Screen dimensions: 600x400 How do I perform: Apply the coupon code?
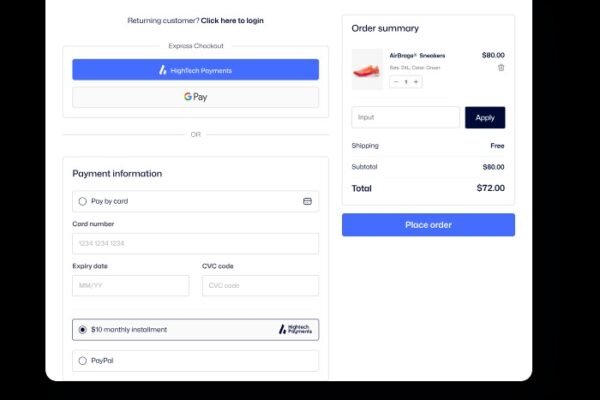(485, 118)
